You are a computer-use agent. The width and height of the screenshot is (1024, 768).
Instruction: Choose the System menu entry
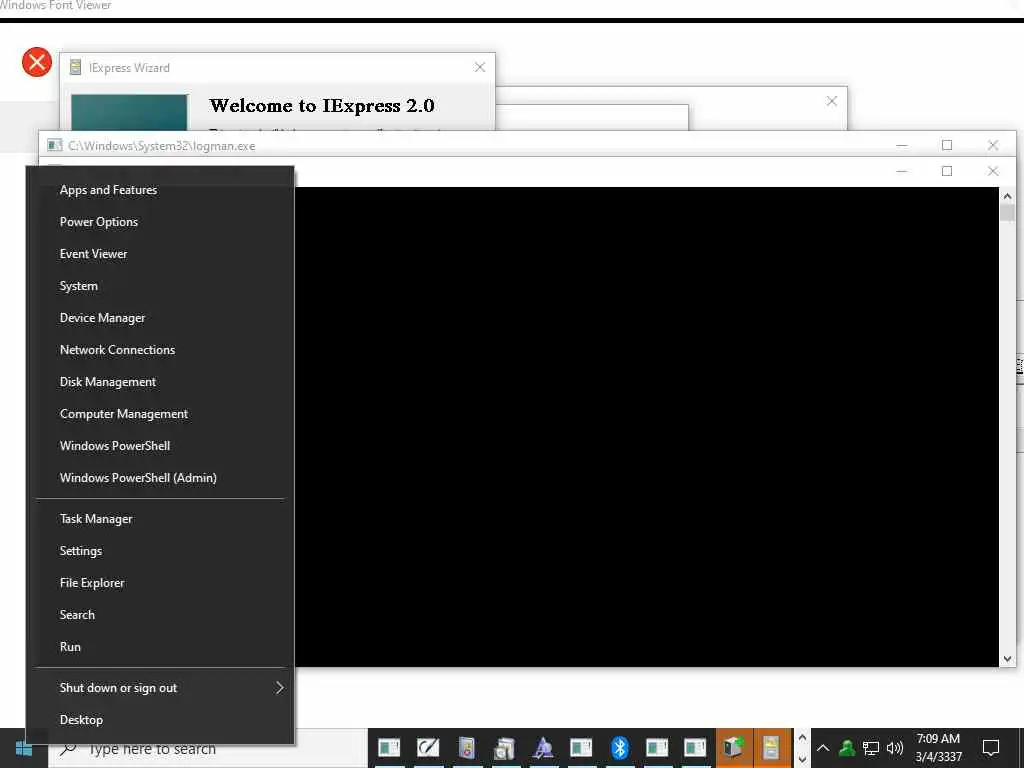160,286
